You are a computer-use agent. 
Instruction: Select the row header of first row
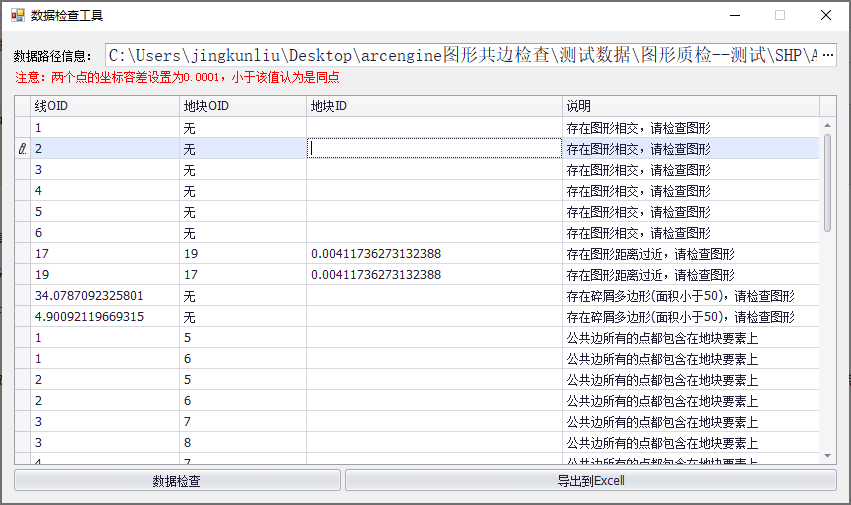22,128
